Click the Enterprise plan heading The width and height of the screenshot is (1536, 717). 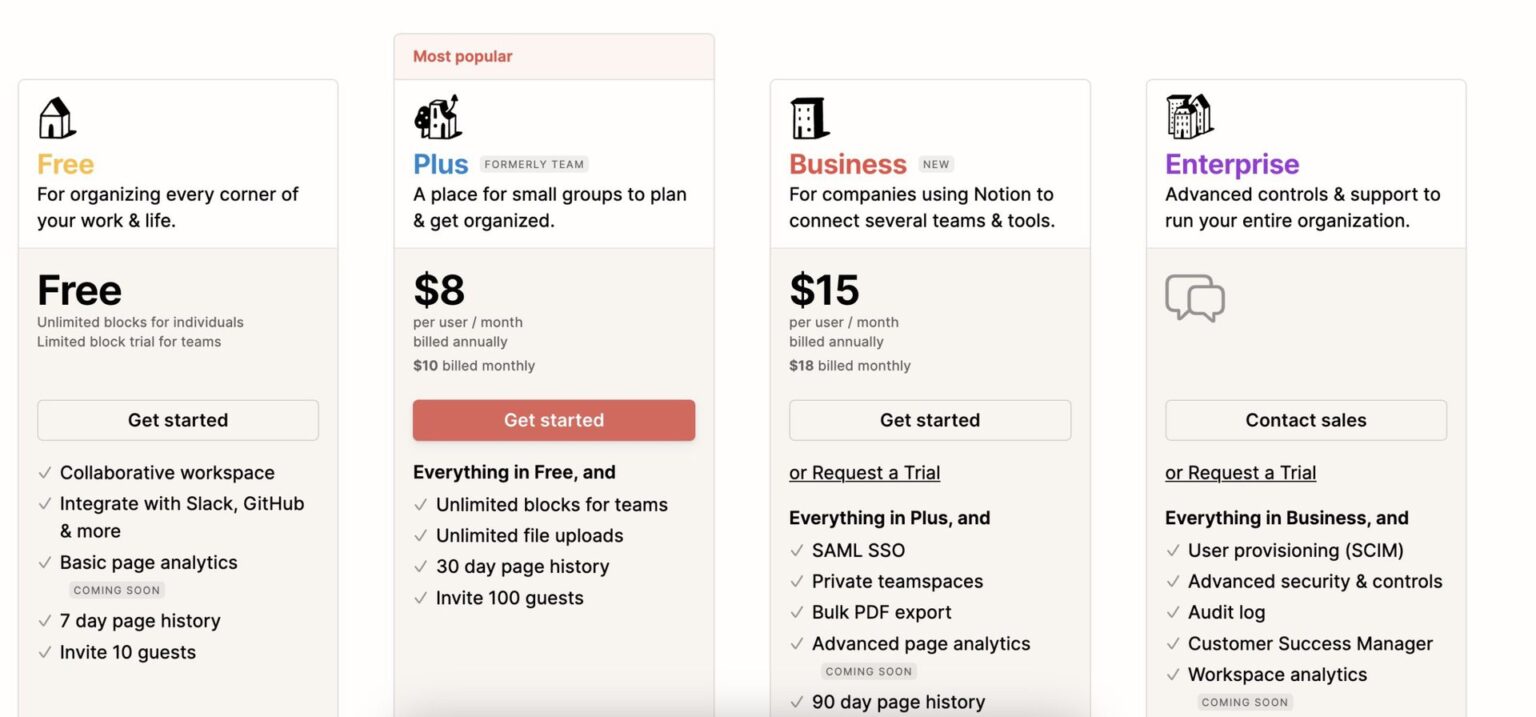coord(1232,164)
